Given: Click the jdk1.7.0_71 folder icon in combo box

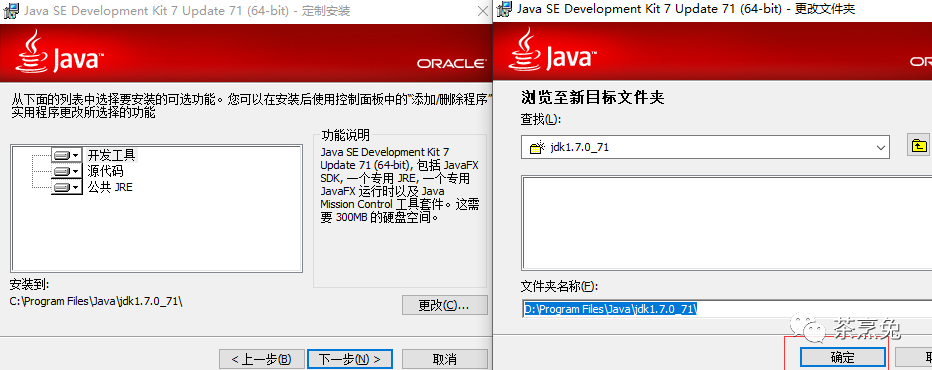Looking at the screenshot, I should click(x=537, y=147).
